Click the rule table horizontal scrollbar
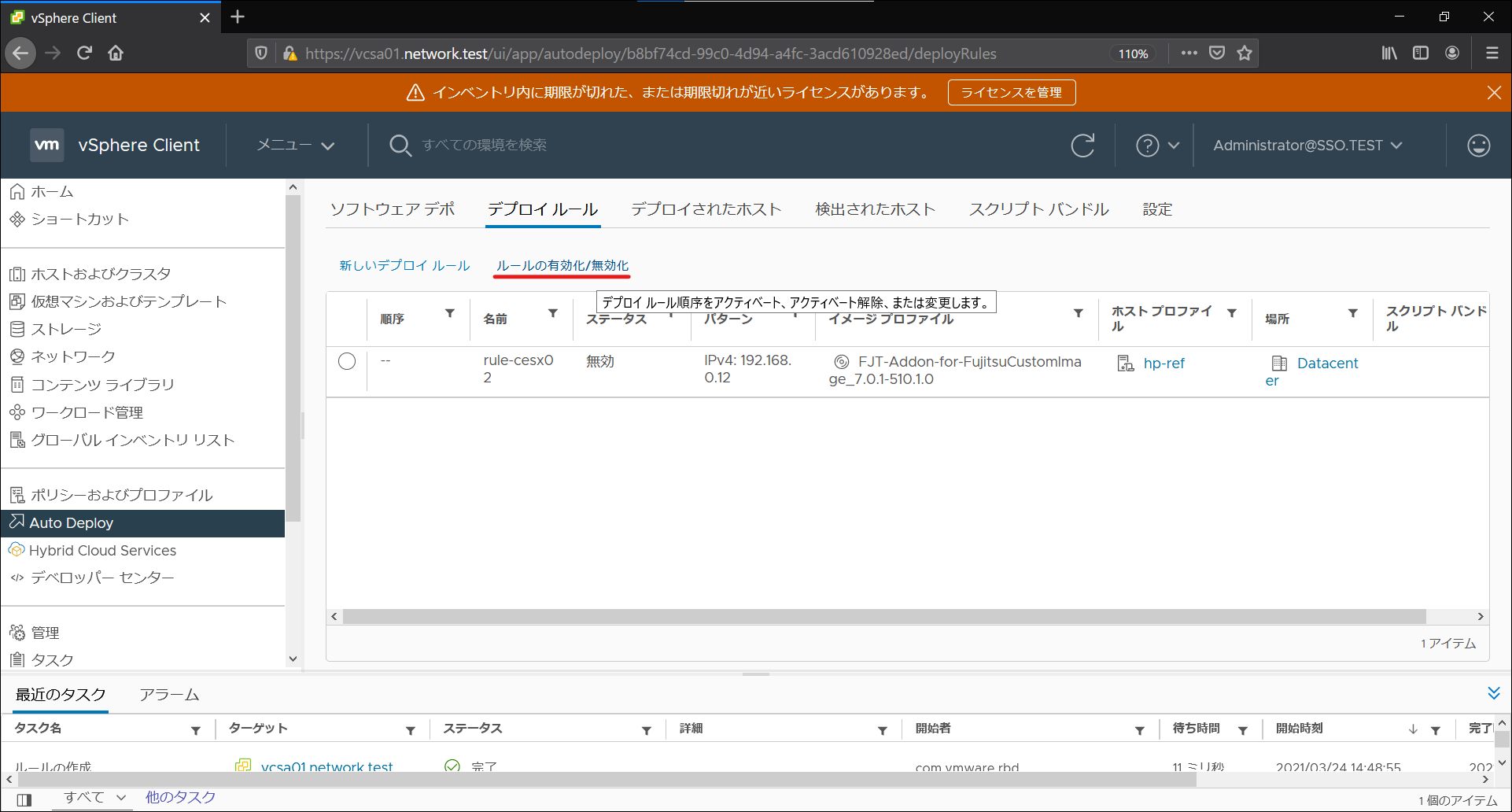1512x812 pixels. coord(884,616)
